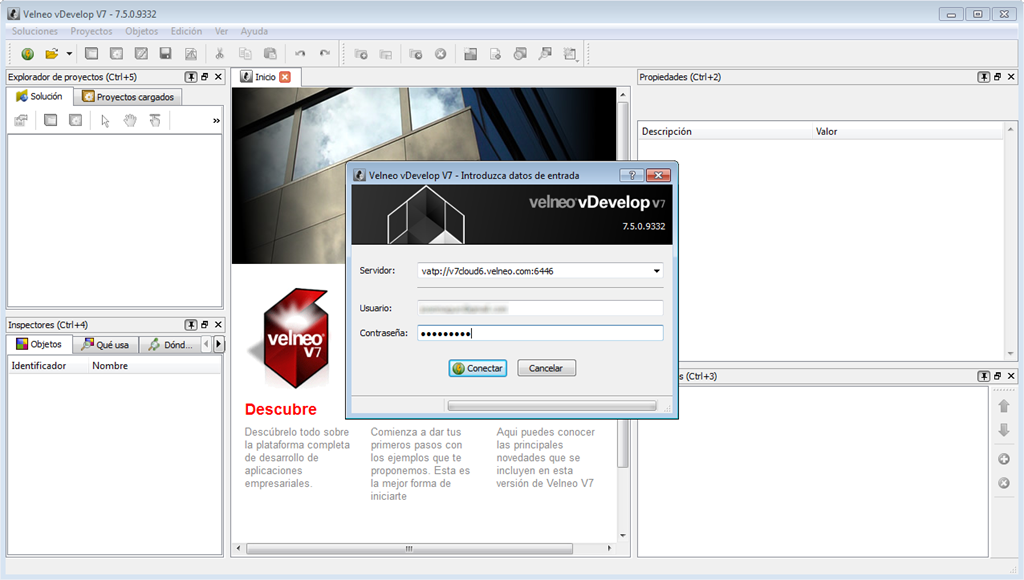The height and width of the screenshot is (580, 1024).
Task: Click the first icon in explorer toolbar
Action: tap(22, 120)
